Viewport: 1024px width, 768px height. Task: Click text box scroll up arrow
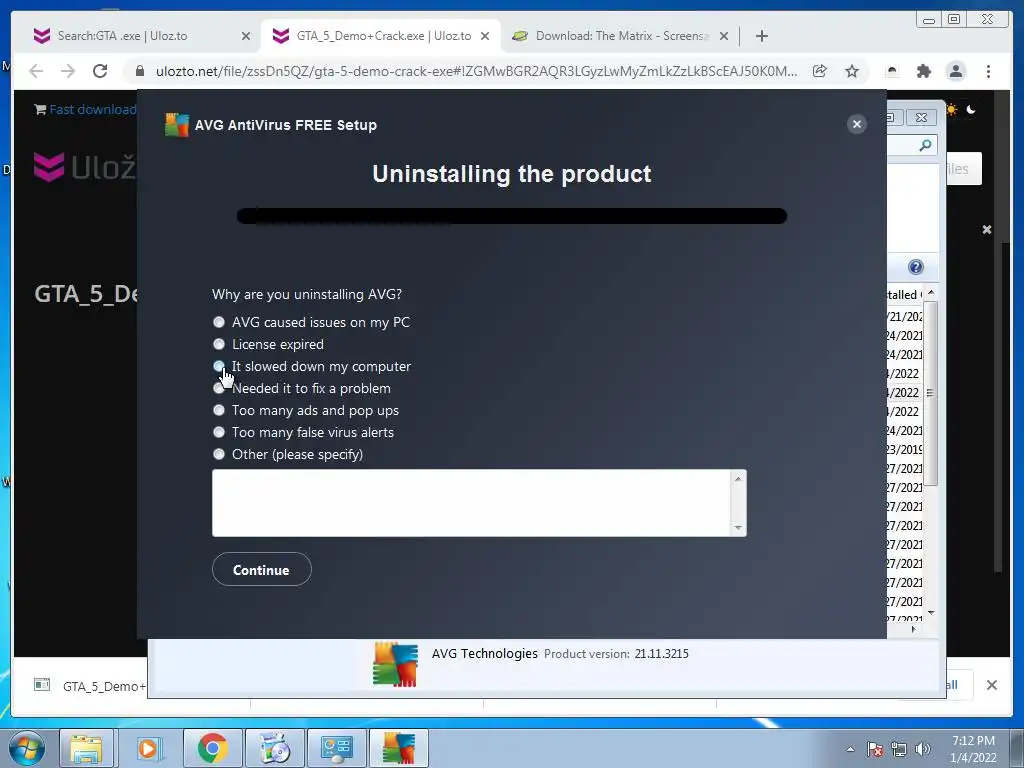click(738, 479)
